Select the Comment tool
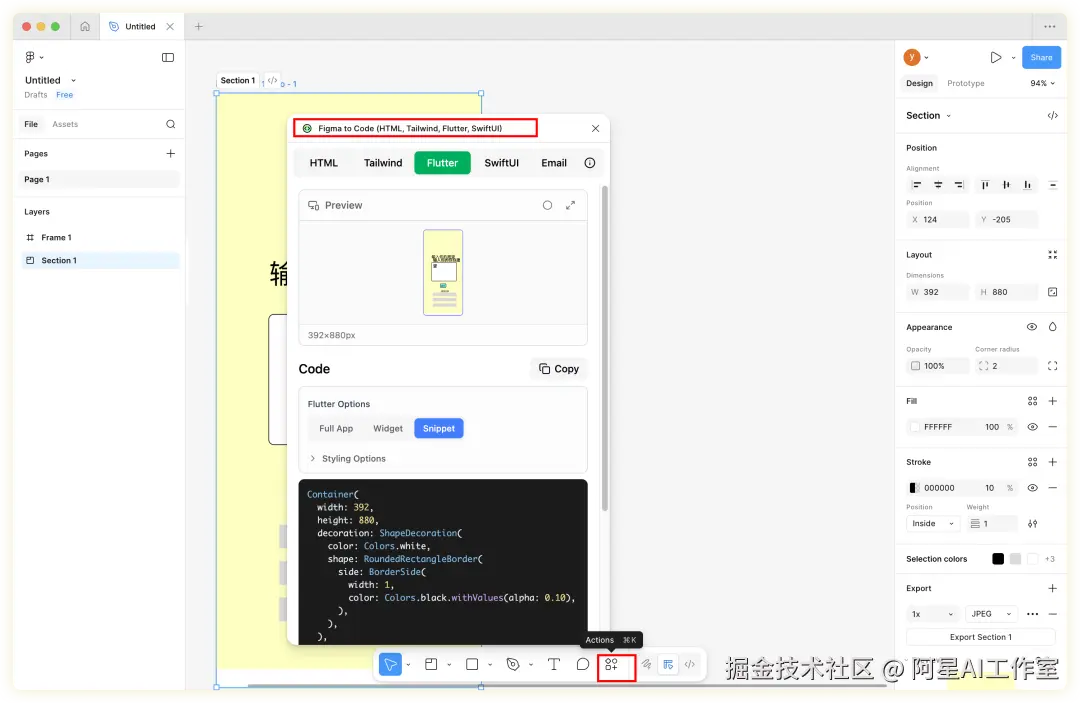Screen dimensions: 1080x703 click(583, 664)
